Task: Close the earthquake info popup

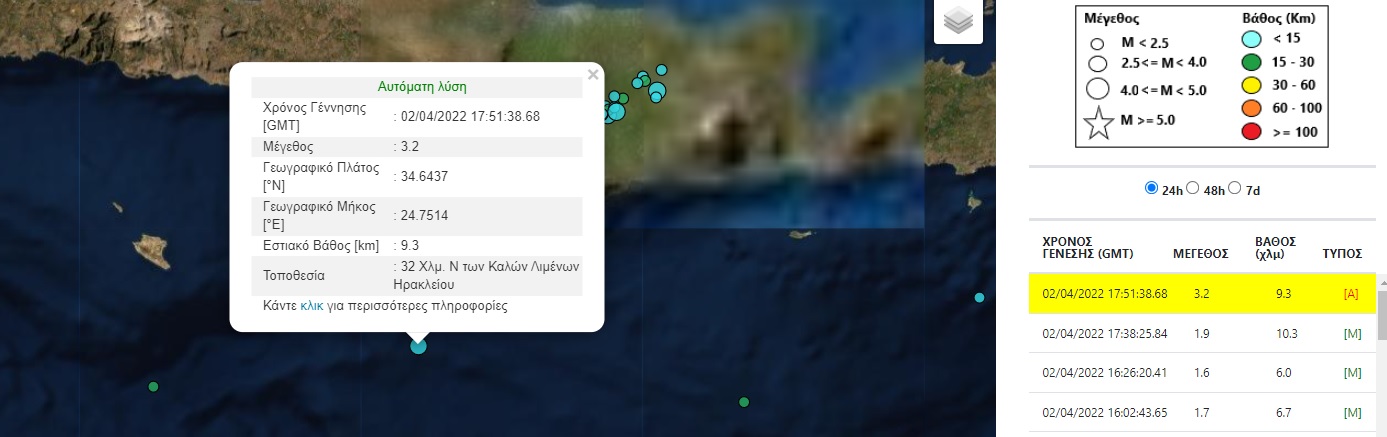Action: pyautogui.click(x=593, y=74)
